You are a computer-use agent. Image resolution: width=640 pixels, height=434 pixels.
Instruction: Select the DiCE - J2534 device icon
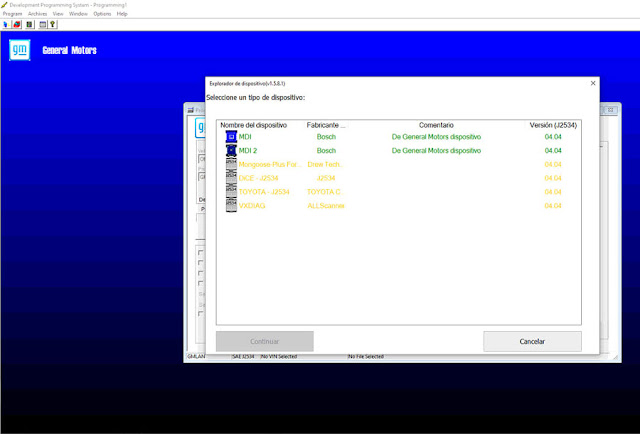point(231,178)
